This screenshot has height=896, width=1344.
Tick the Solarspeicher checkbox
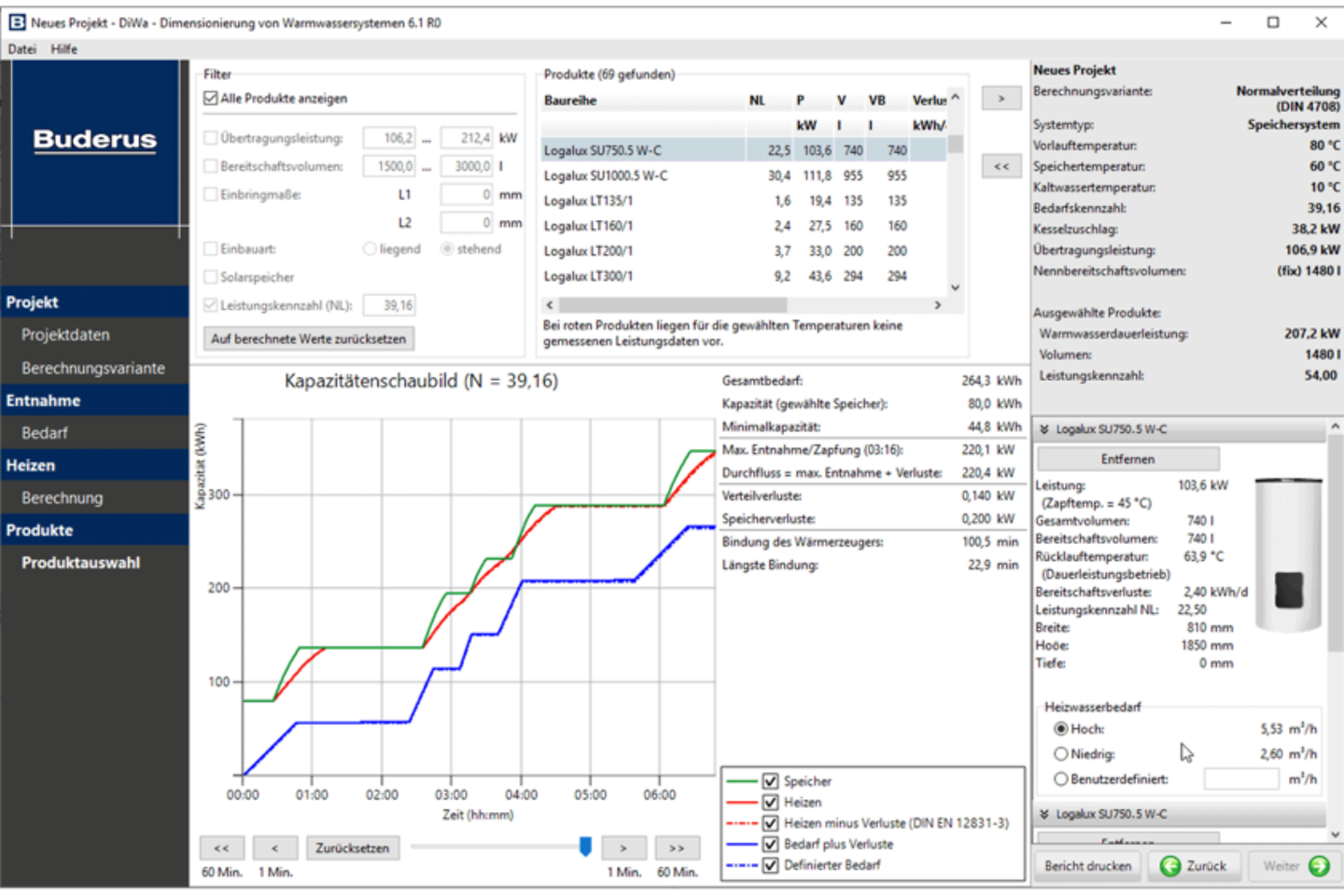click(211, 277)
